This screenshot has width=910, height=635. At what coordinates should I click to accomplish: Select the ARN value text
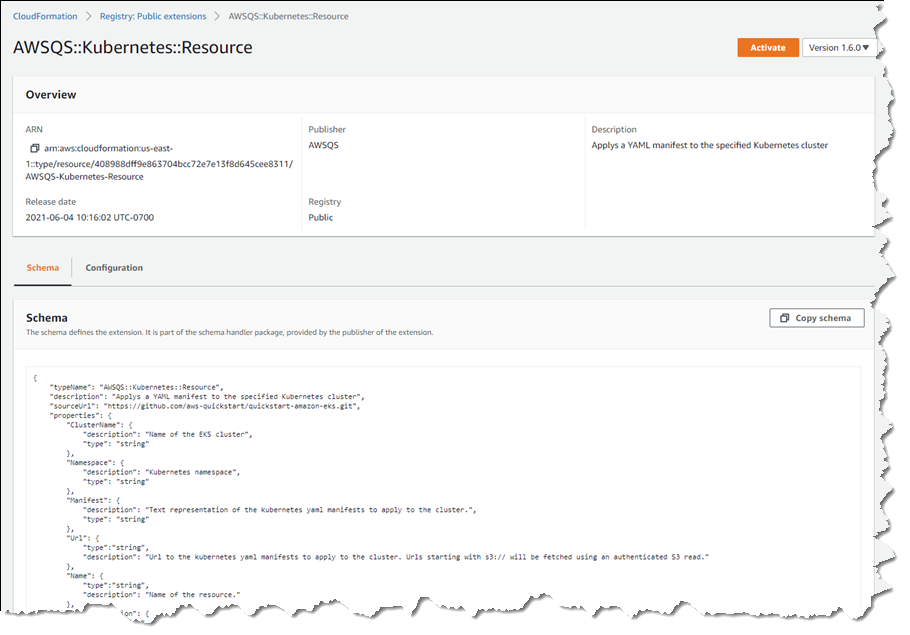tap(159, 163)
